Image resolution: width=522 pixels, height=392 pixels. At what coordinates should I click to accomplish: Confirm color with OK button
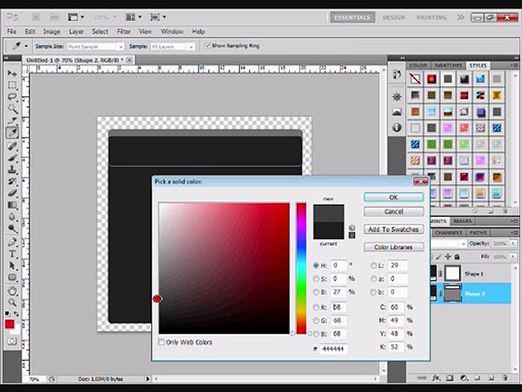point(394,197)
